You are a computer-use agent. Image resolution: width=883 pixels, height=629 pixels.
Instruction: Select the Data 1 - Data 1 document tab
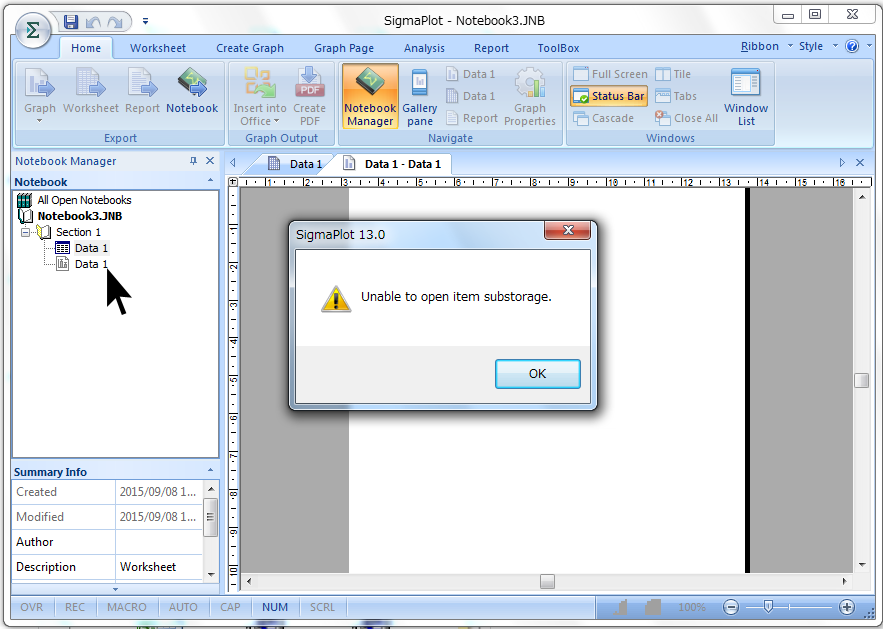[x=393, y=164]
